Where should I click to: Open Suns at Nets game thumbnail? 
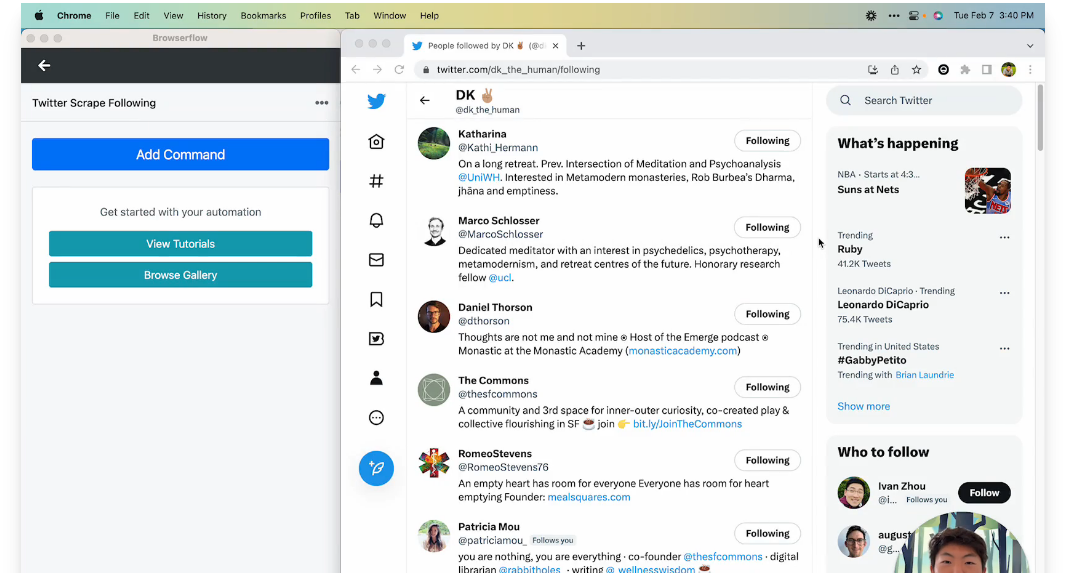[987, 191]
